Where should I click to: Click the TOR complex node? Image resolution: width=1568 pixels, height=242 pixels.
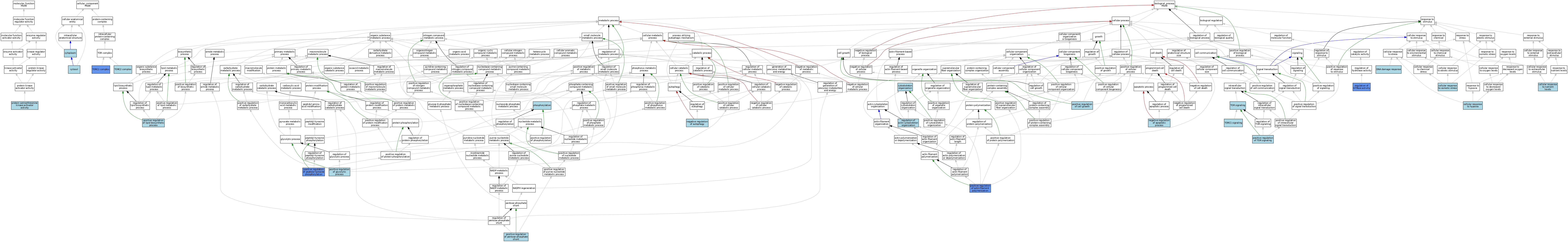(x=105, y=53)
